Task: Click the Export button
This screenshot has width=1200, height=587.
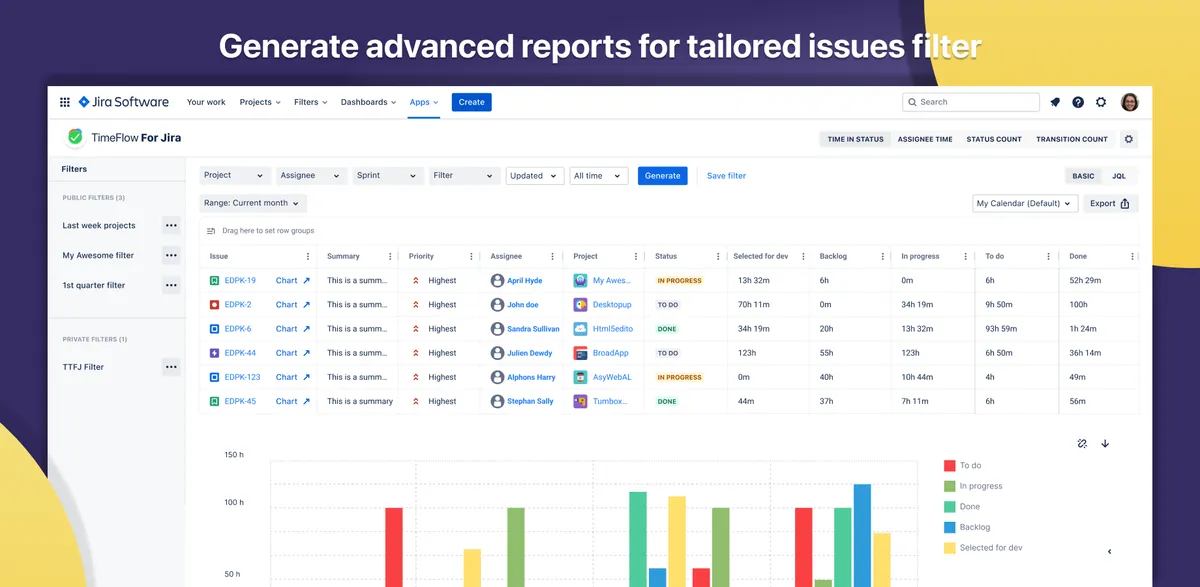Action: coord(1110,203)
